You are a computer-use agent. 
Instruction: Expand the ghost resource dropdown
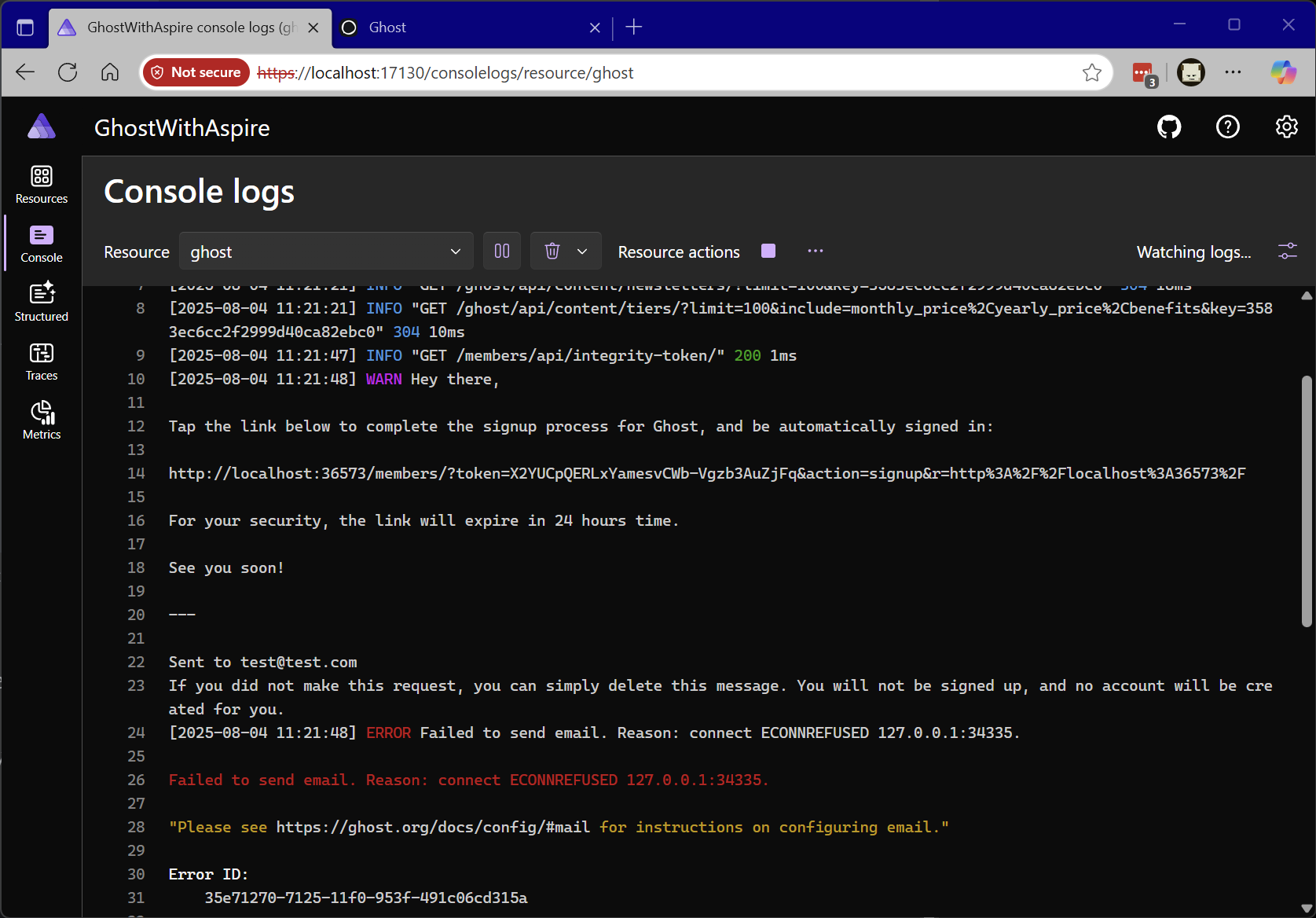point(326,252)
